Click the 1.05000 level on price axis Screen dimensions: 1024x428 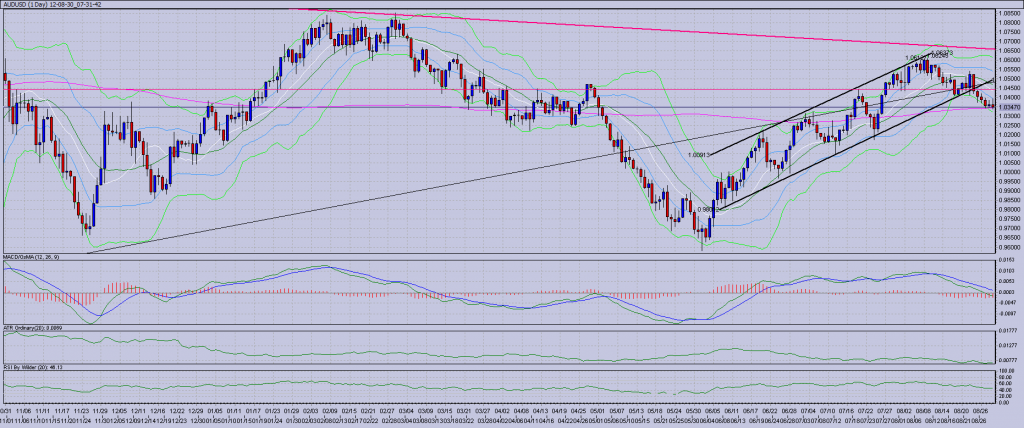coord(1008,78)
